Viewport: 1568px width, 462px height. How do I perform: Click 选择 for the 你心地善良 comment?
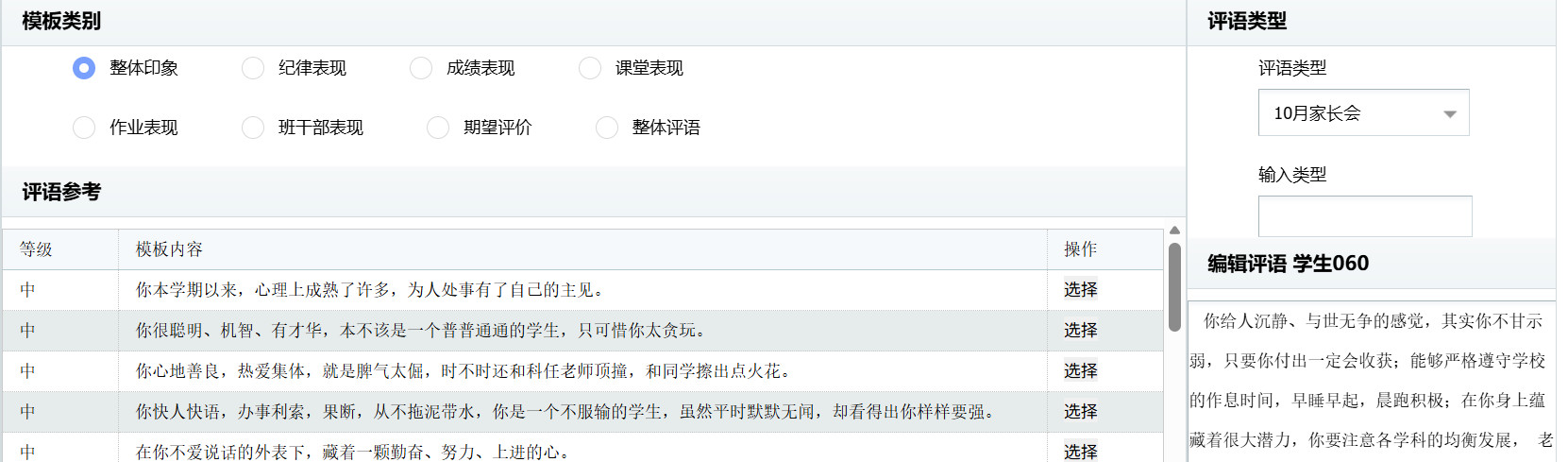coord(1080,371)
